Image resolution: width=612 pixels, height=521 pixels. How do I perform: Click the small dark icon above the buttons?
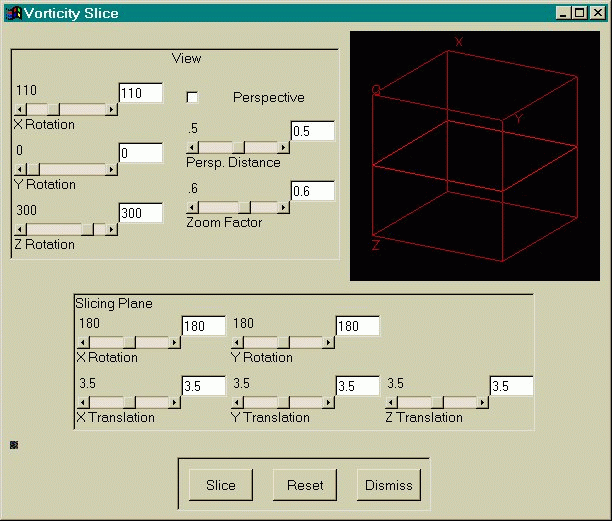coord(14,445)
